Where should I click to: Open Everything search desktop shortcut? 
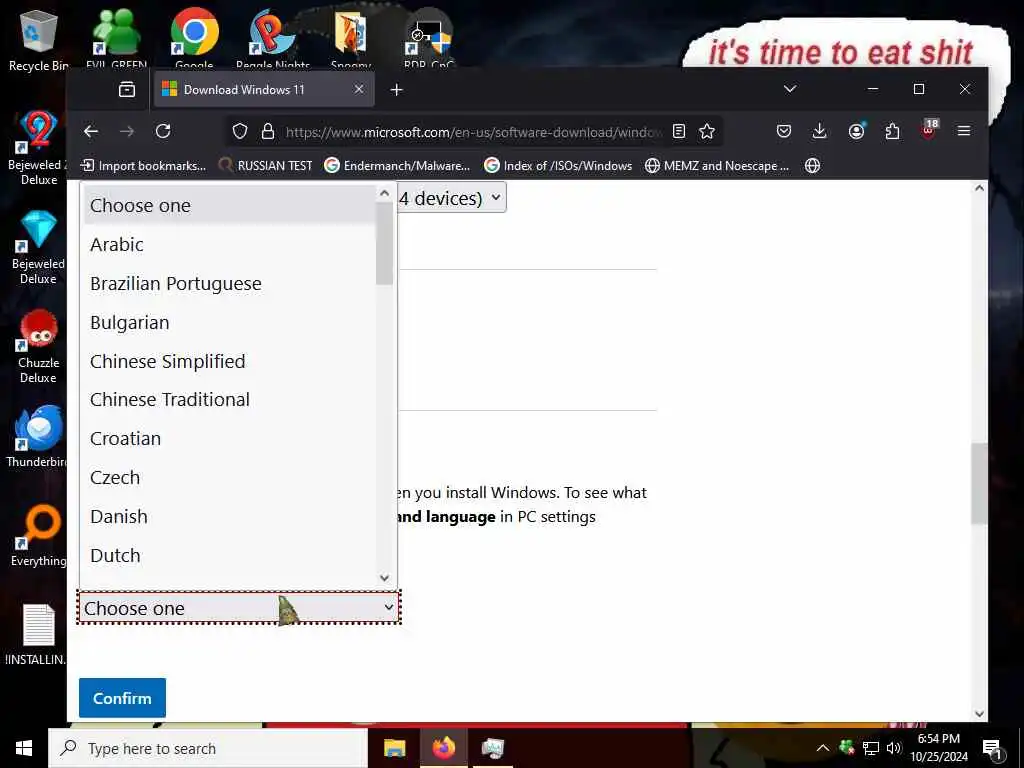39,536
